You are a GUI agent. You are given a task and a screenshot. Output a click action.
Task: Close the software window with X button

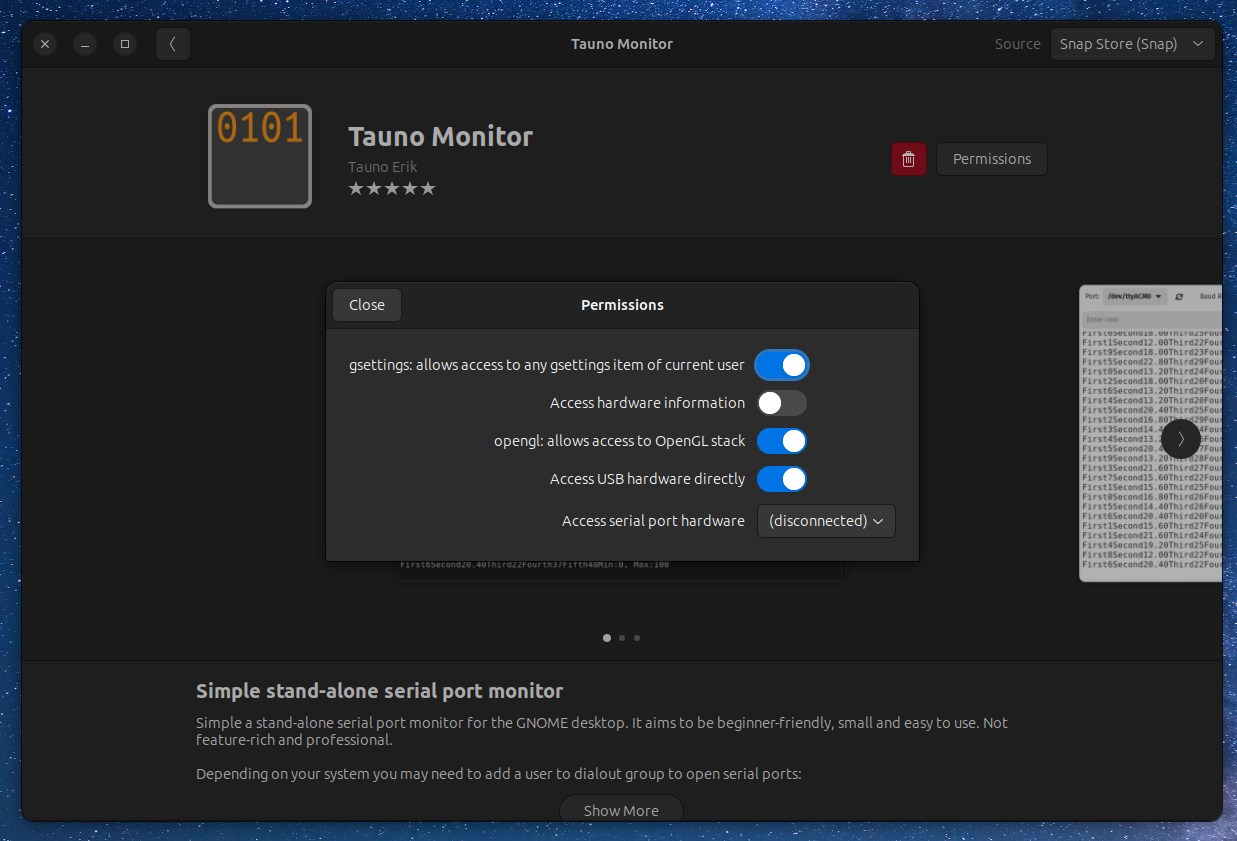click(x=46, y=44)
